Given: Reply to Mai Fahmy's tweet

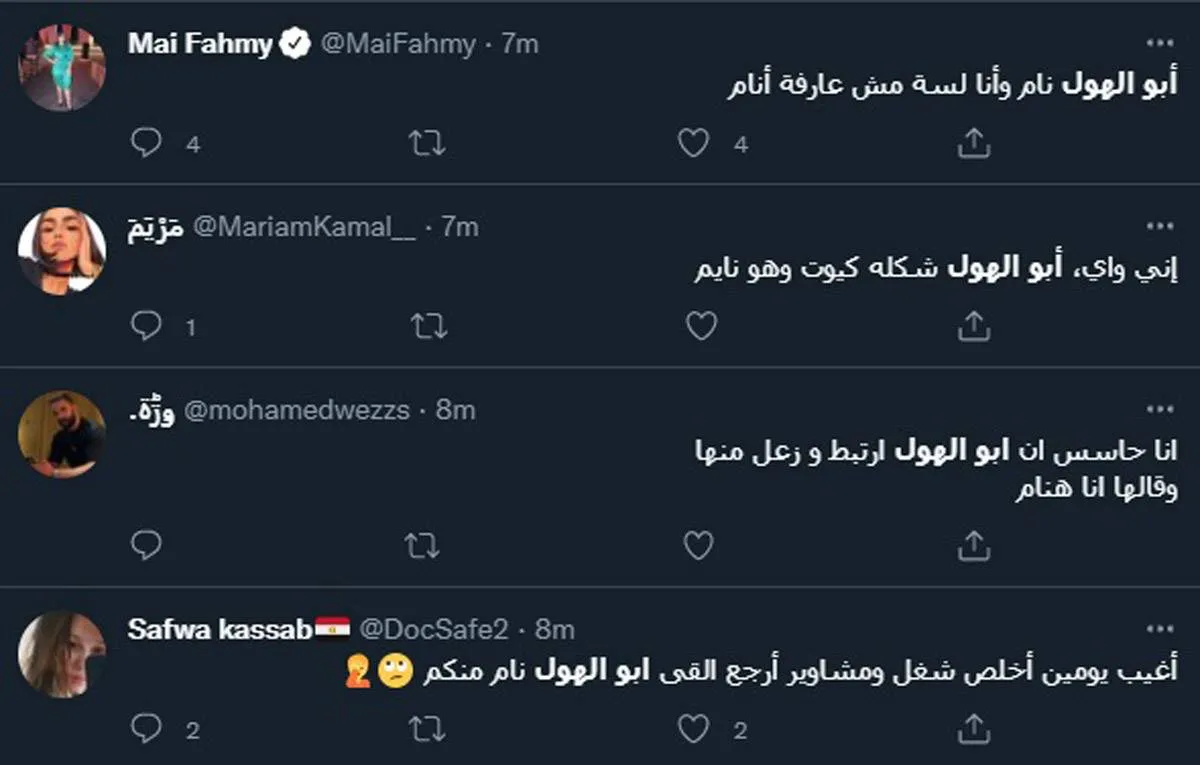Looking at the screenshot, I should click(146, 144).
